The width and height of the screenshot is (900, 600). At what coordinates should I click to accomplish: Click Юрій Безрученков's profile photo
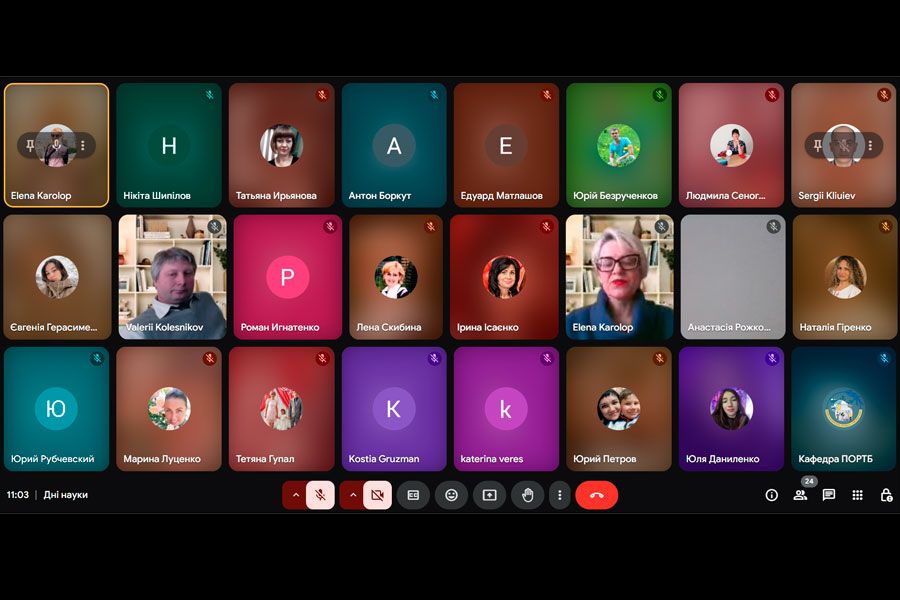pyautogui.click(x=618, y=146)
